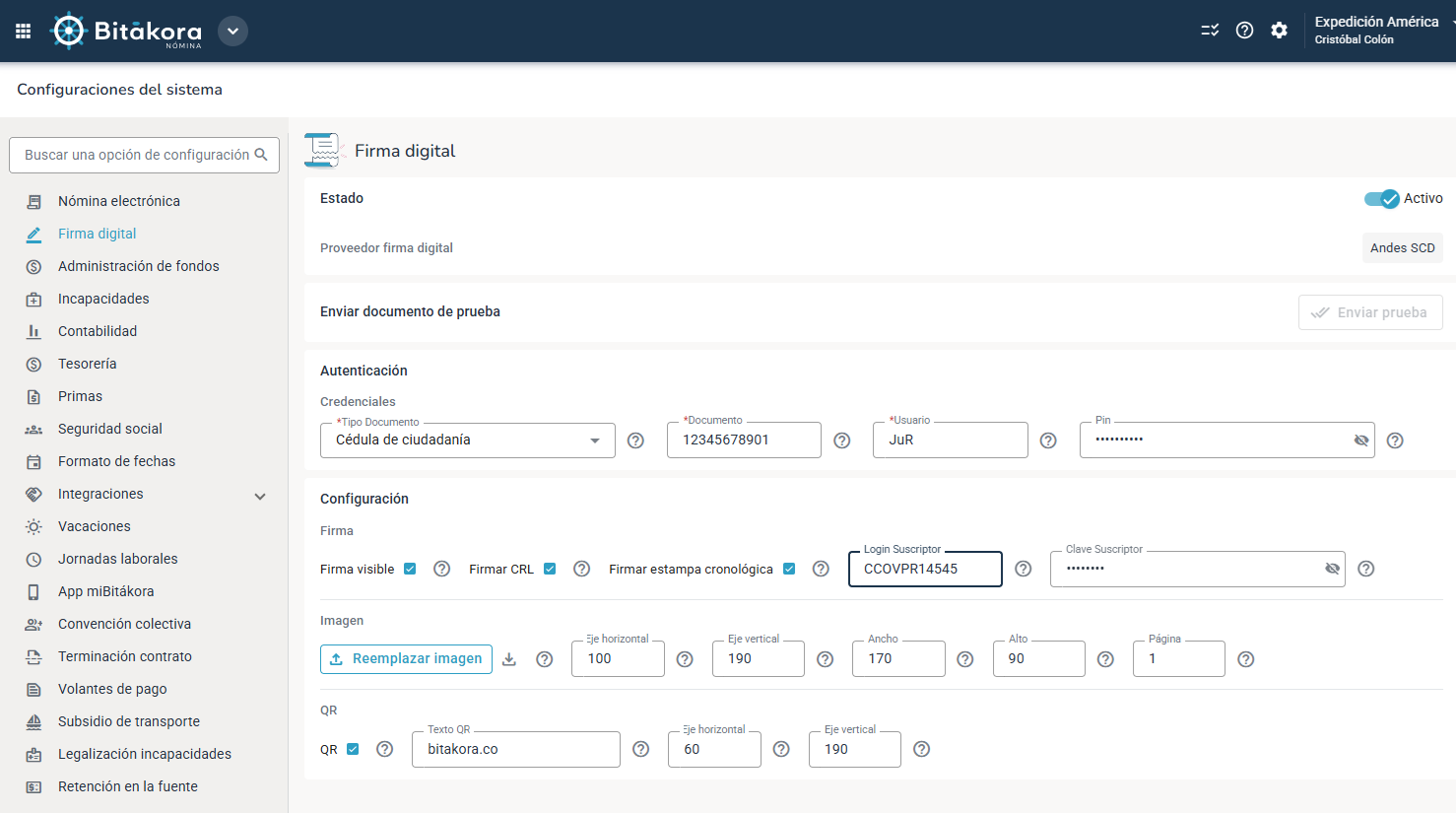Uncheck the Firma visible checkbox

point(410,569)
